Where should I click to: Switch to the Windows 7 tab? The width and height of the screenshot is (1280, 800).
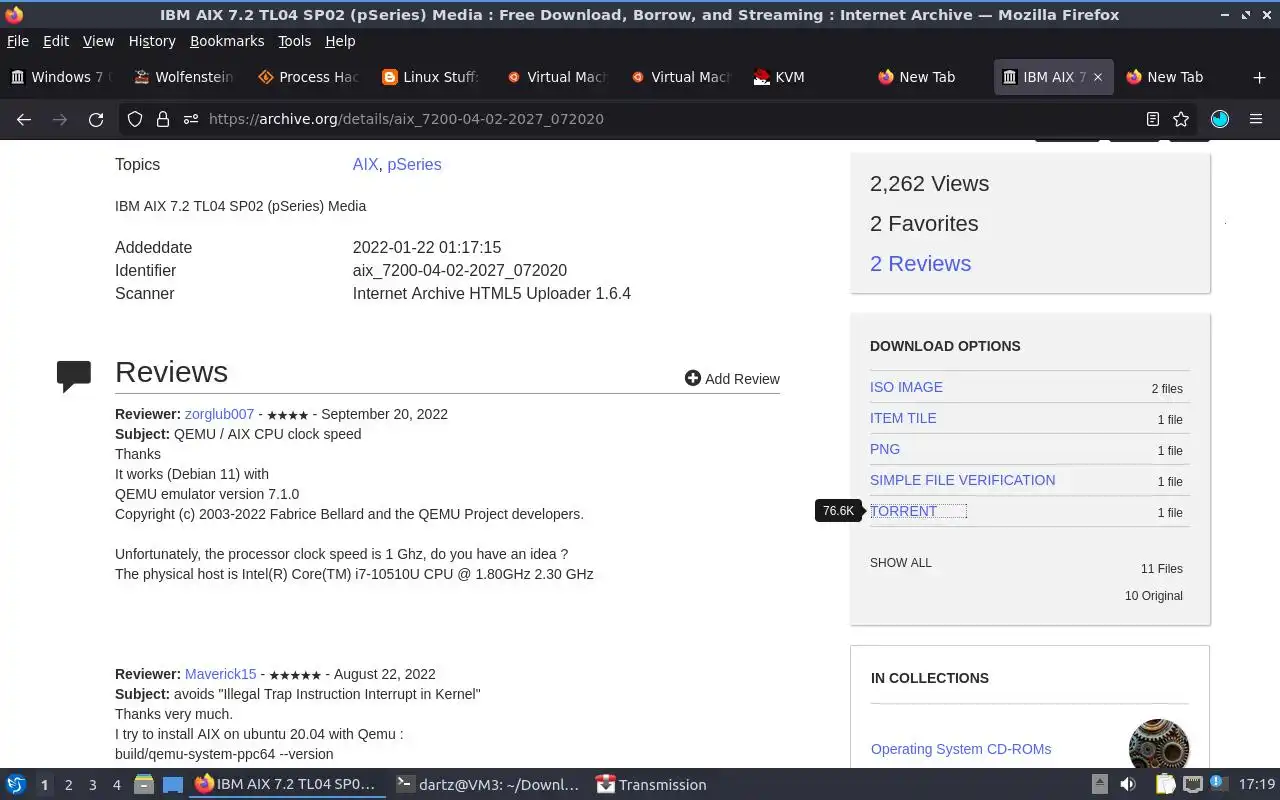pos(61,77)
